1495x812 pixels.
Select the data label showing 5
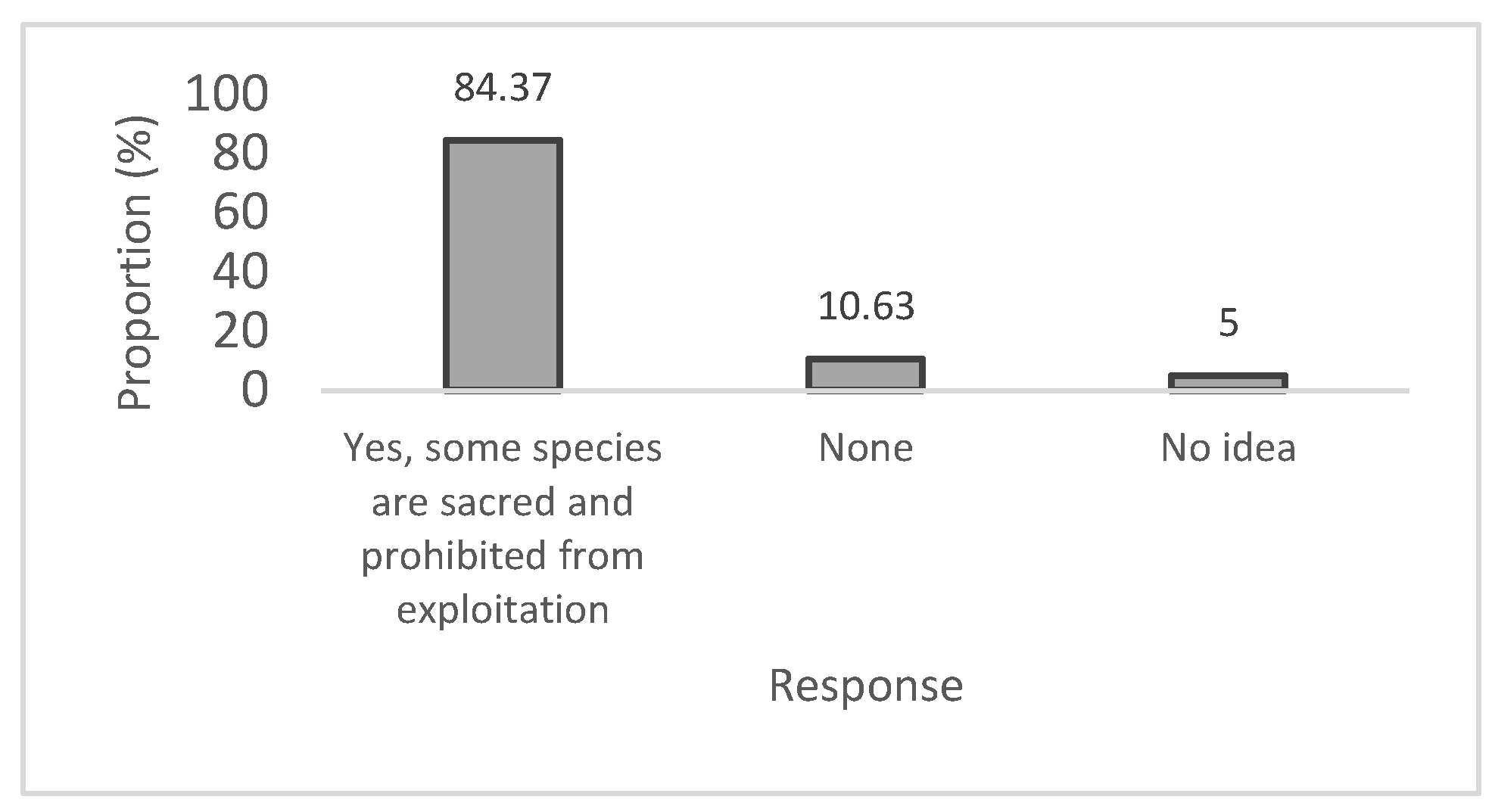pyautogui.click(x=1228, y=323)
